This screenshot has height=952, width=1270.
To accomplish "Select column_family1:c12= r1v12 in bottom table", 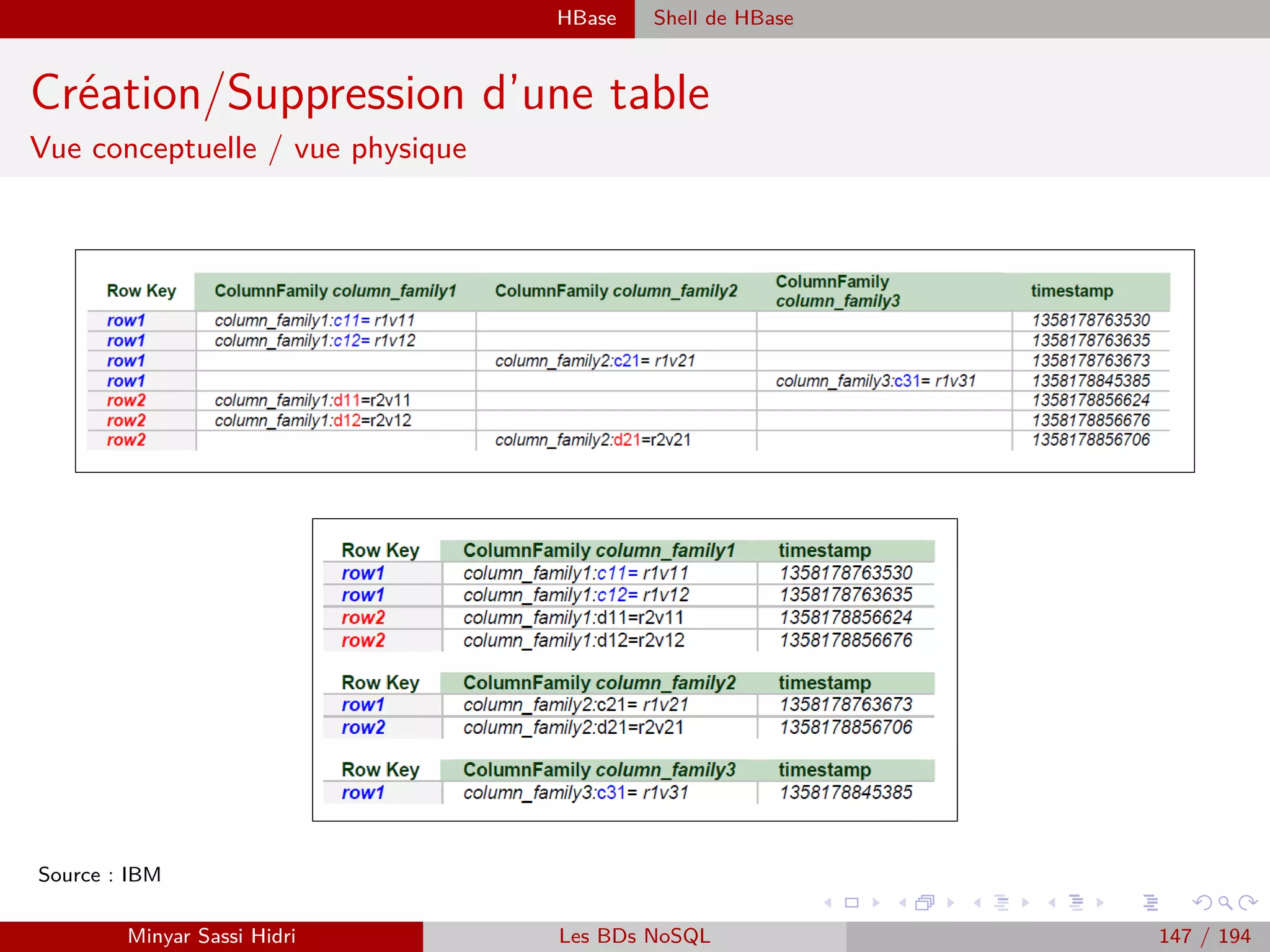I will 576,595.
